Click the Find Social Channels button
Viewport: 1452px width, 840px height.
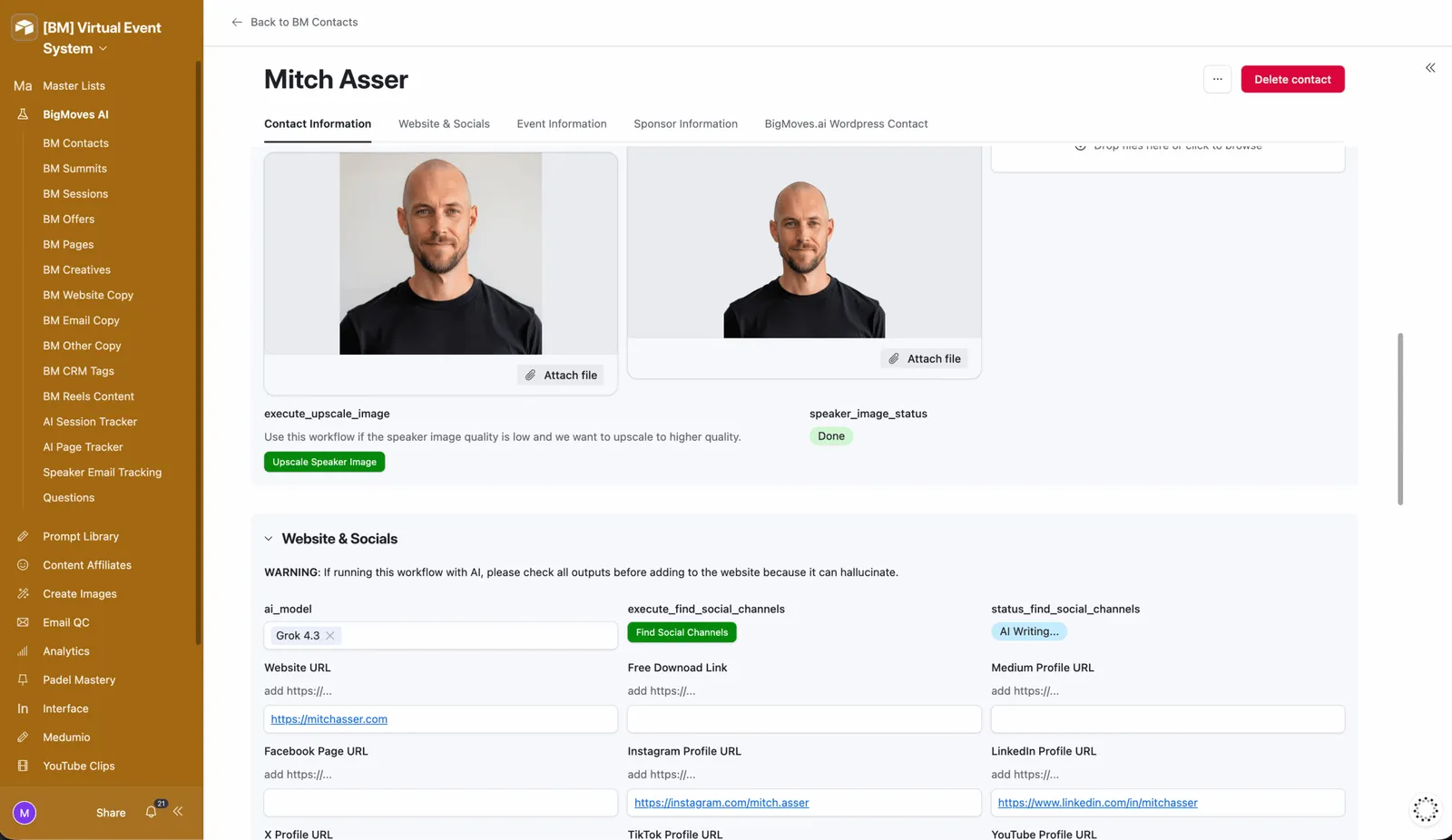(x=682, y=632)
